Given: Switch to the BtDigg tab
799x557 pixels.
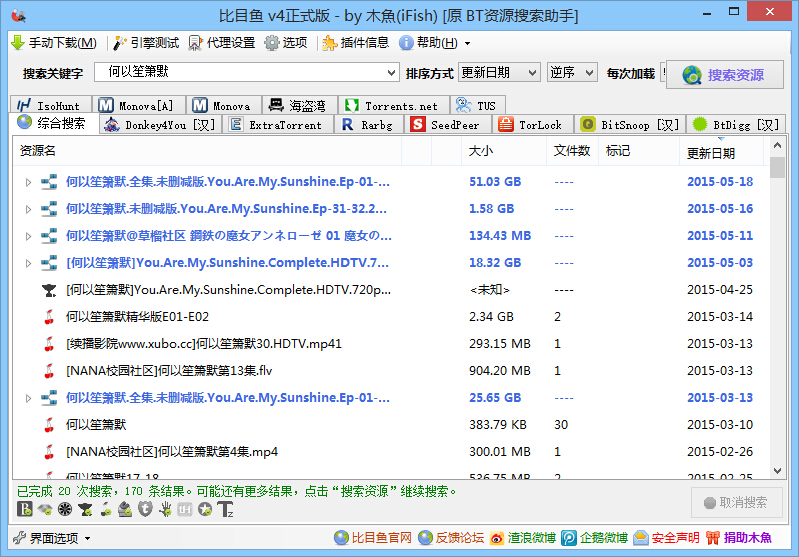Looking at the screenshot, I should click(x=736, y=125).
